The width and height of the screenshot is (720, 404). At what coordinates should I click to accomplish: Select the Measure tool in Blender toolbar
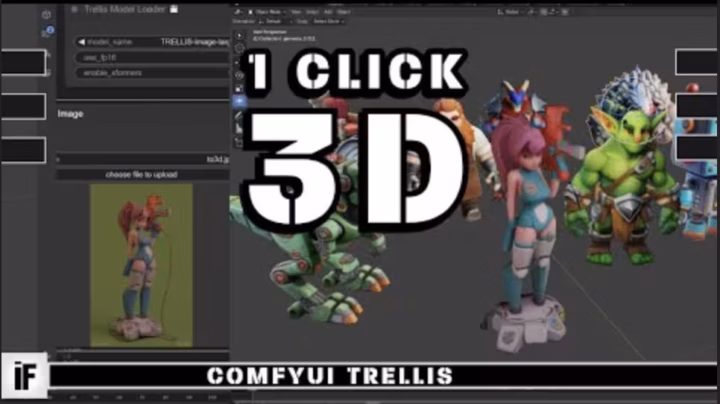239,129
